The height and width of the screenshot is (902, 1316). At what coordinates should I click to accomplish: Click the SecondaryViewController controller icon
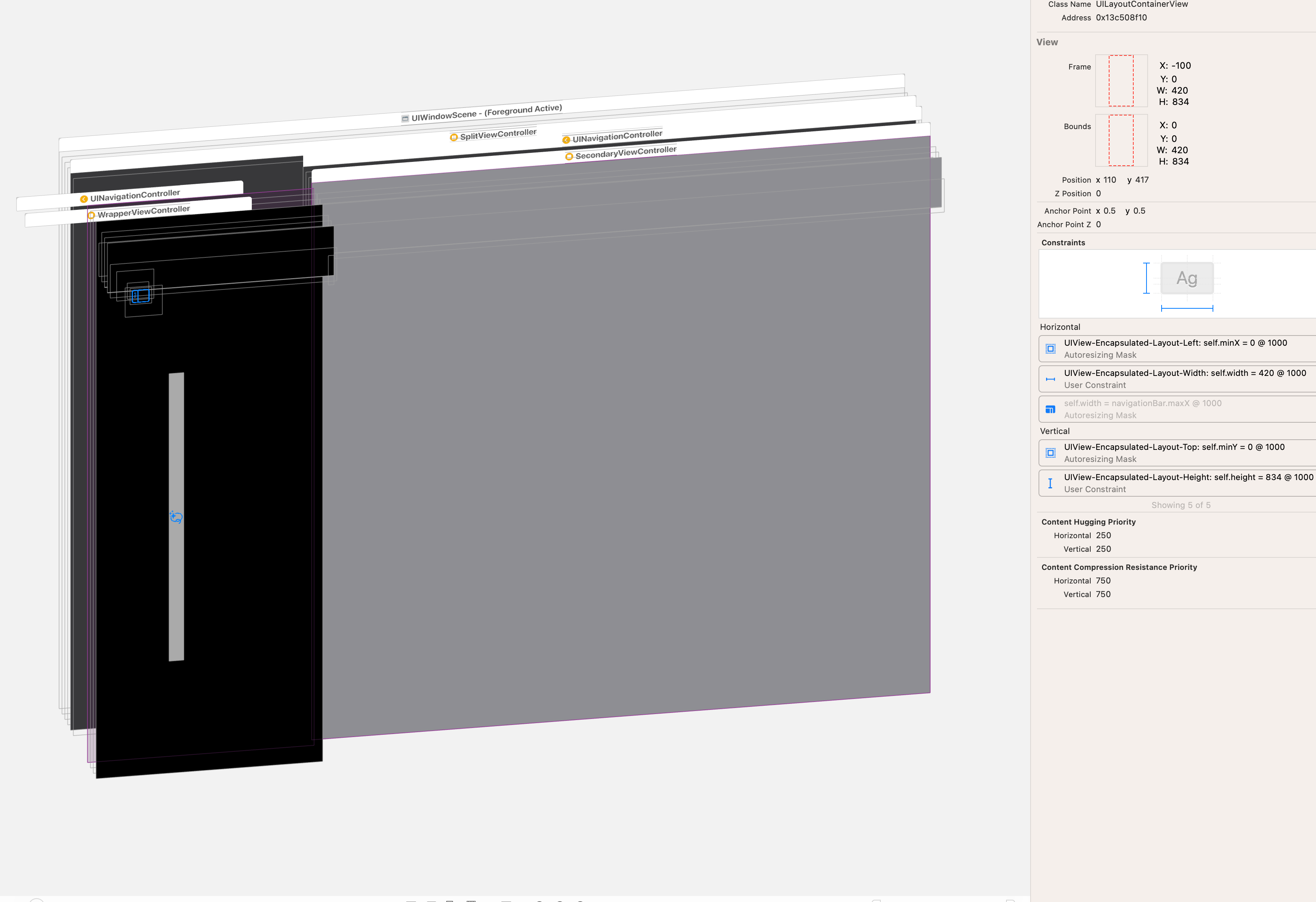pyautogui.click(x=569, y=156)
